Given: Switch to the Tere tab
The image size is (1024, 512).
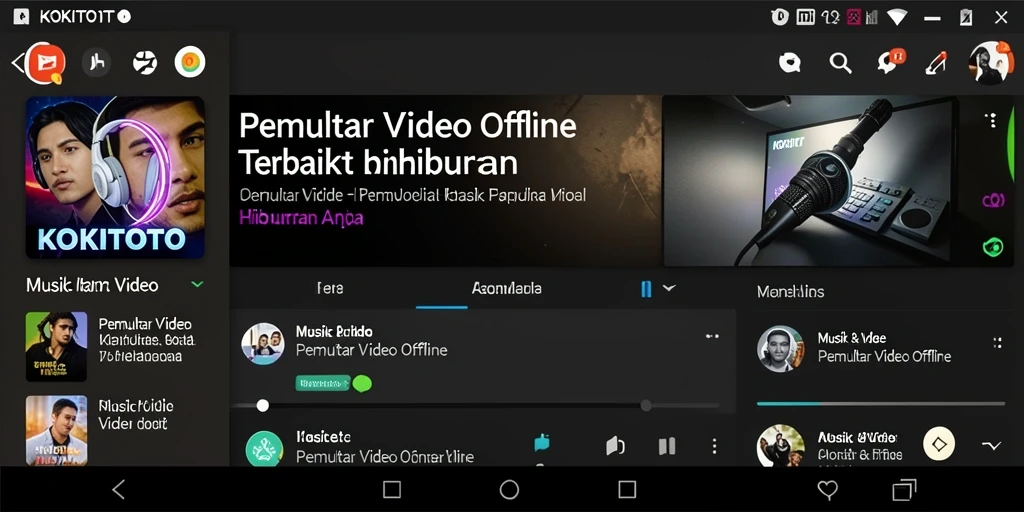Looking at the screenshot, I should [x=330, y=288].
